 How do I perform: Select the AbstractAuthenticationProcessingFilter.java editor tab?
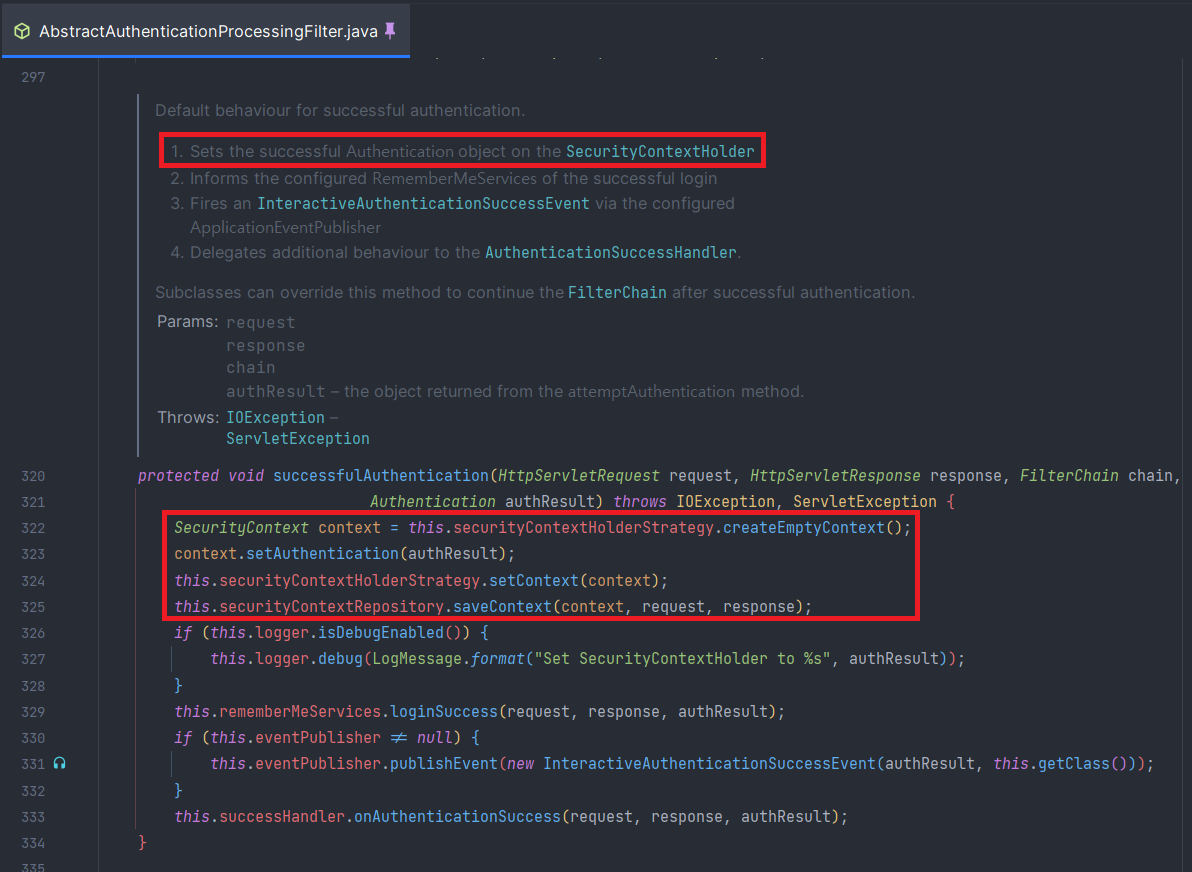pos(205,31)
